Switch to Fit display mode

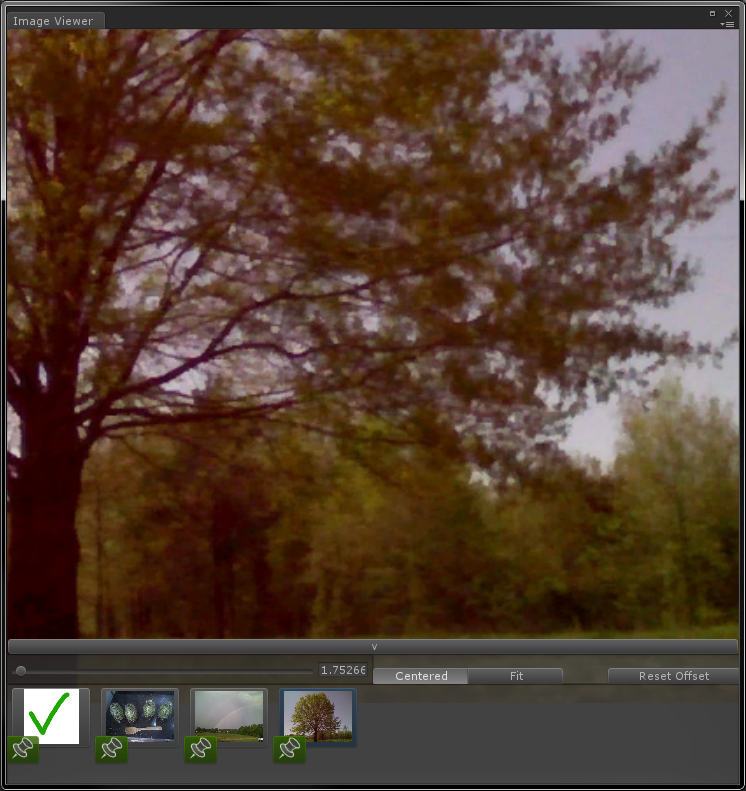point(516,676)
